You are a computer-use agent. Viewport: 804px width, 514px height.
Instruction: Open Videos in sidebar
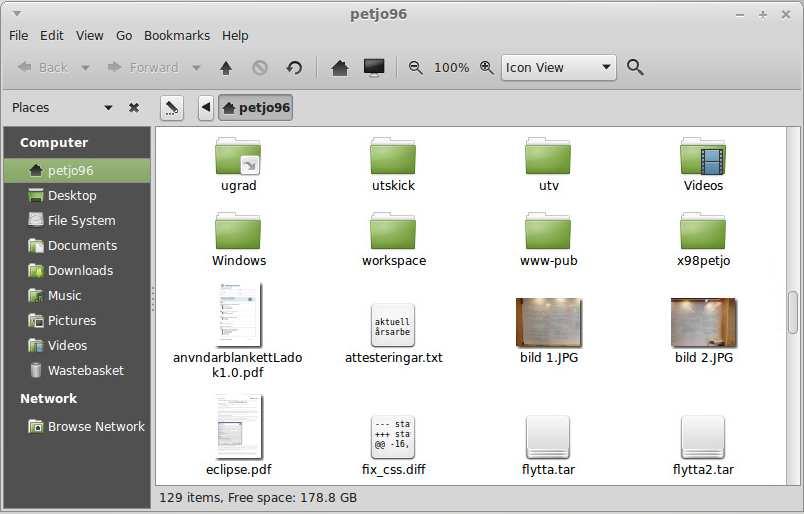point(77,346)
